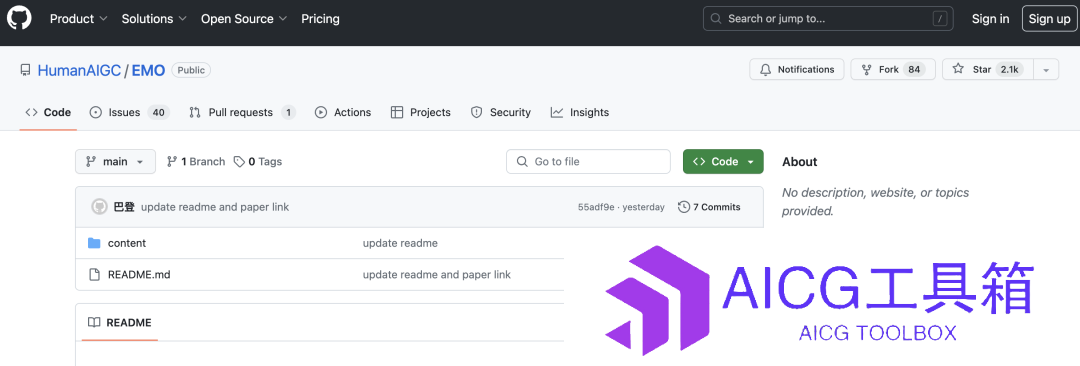Open the README.md file
This screenshot has width=1080, height=366.
(x=139, y=274)
